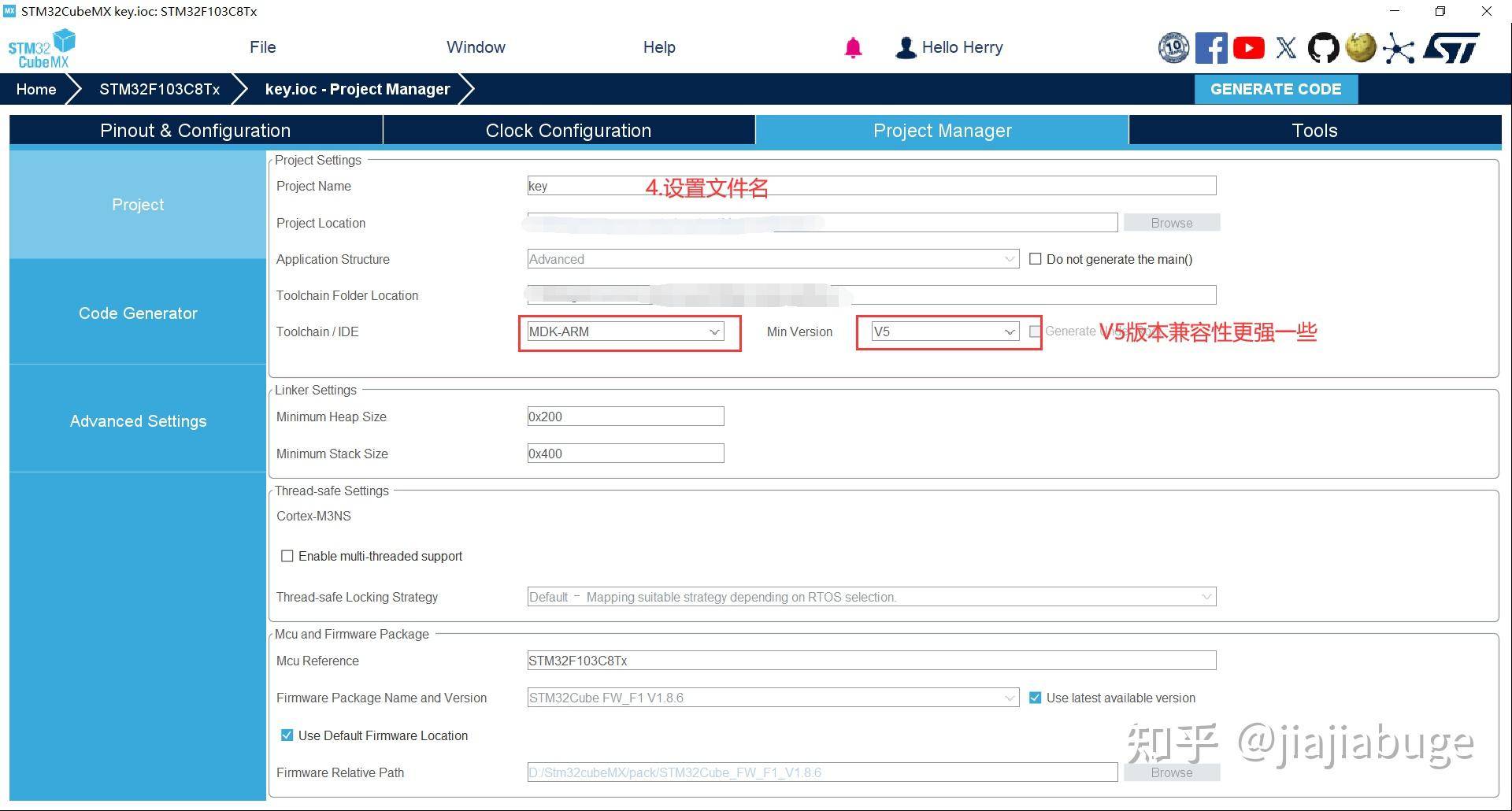Switch to the Tools tab

point(1315,130)
